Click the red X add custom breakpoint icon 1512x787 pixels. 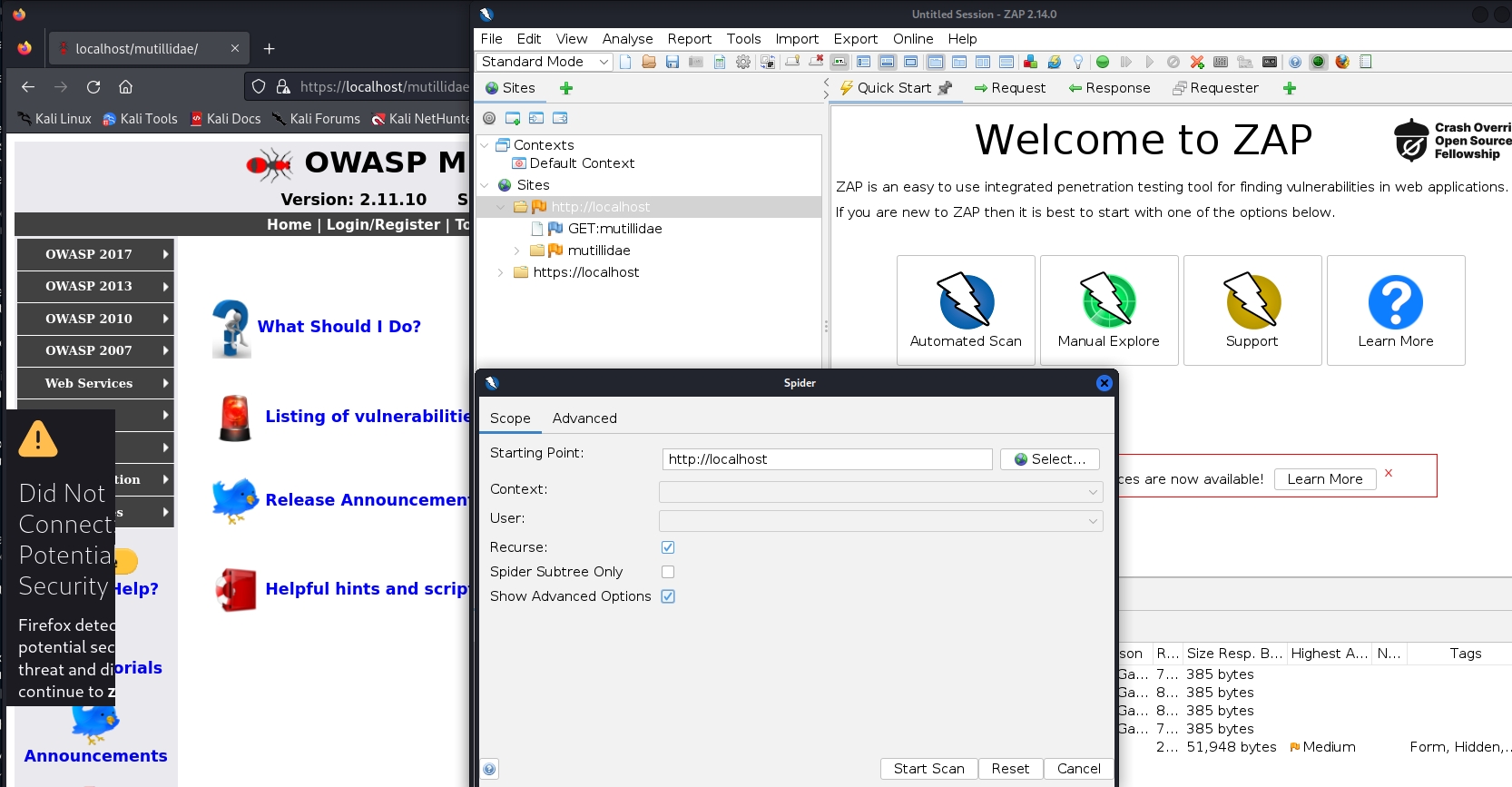[1197, 62]
